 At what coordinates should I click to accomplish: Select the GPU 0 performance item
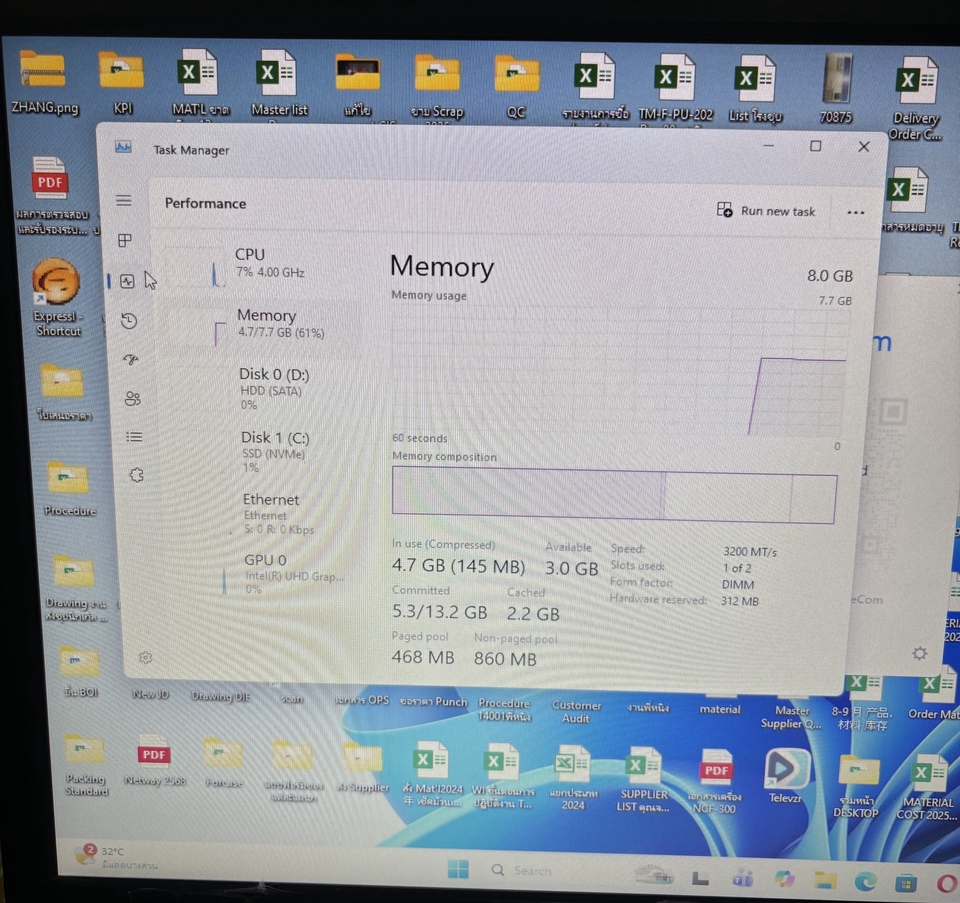[280, 573]
